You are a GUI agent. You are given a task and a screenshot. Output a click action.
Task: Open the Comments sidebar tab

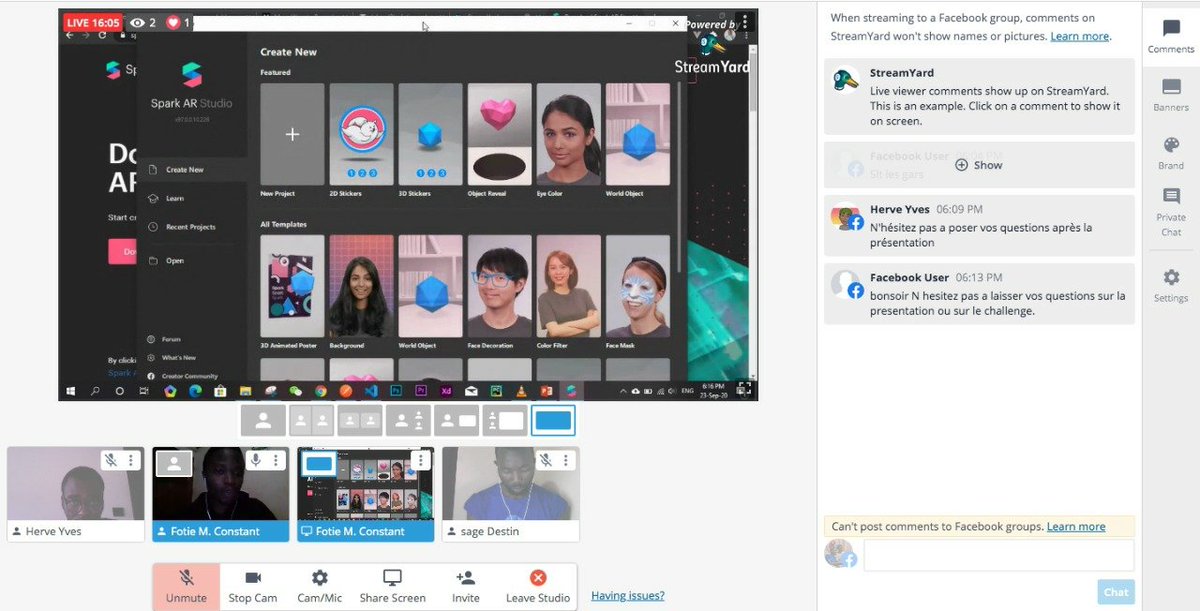click(x=1171, y=37)
